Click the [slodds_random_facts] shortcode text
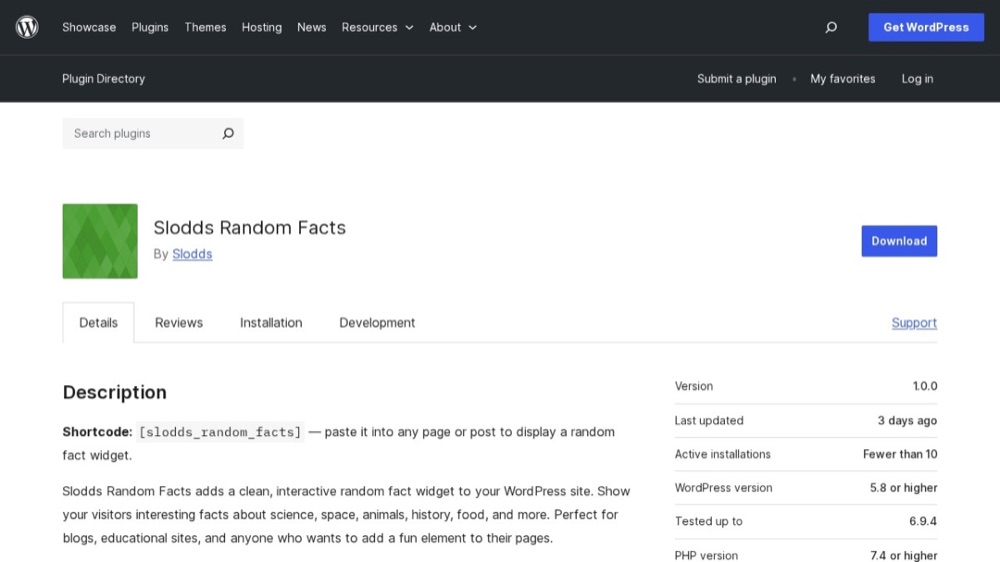Screen dimensions: 1000x562 220,432
